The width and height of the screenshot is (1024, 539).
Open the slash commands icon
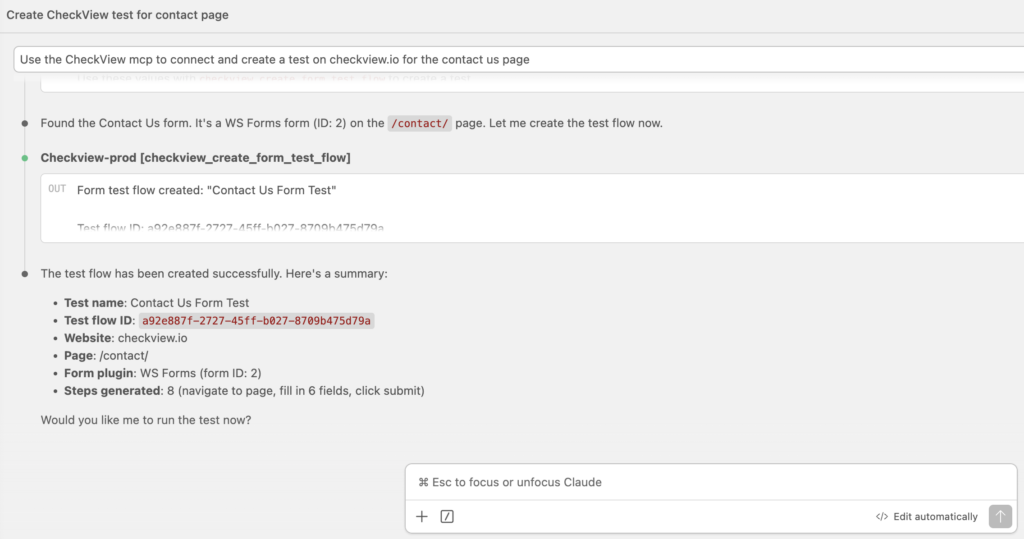pos(447,516)
